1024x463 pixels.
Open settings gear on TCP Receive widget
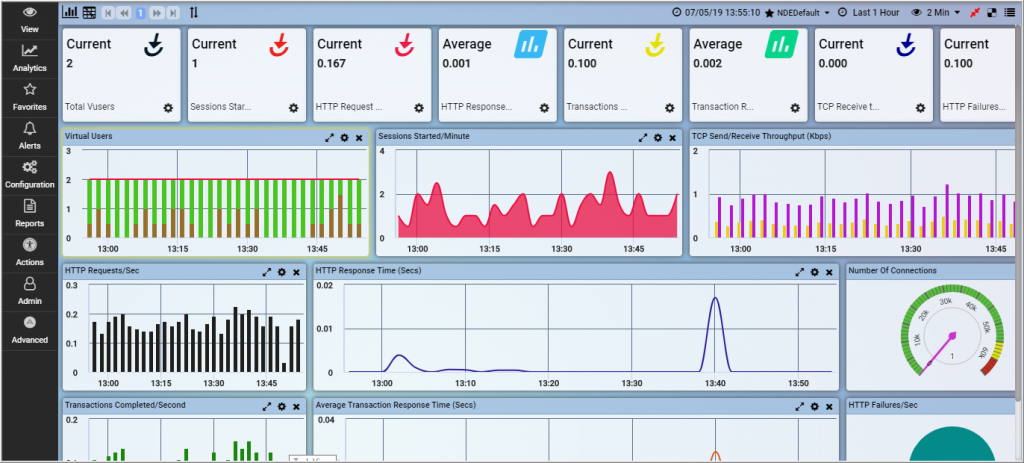coord(921,108)
